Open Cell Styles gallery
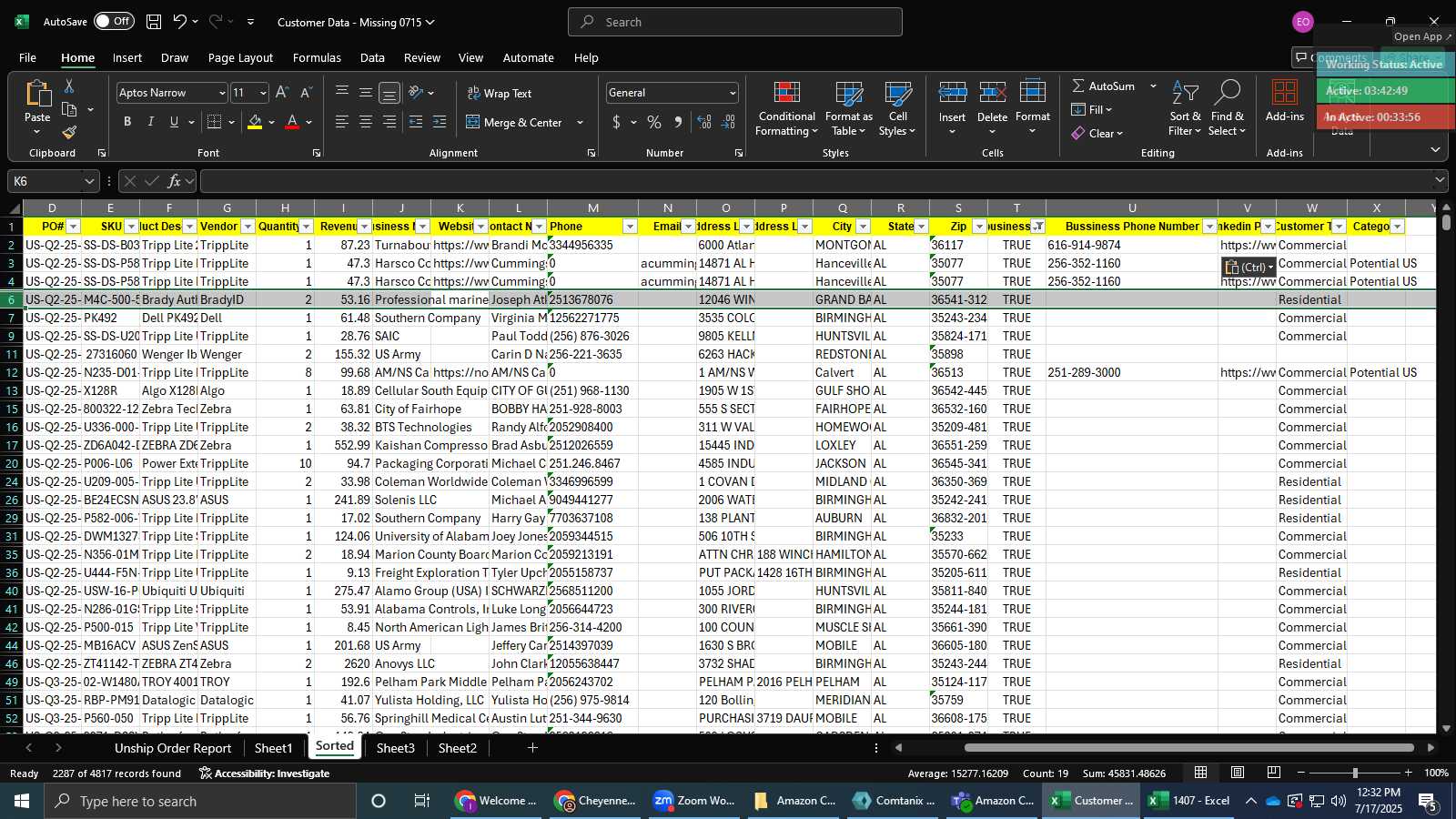 pos(897,108)
